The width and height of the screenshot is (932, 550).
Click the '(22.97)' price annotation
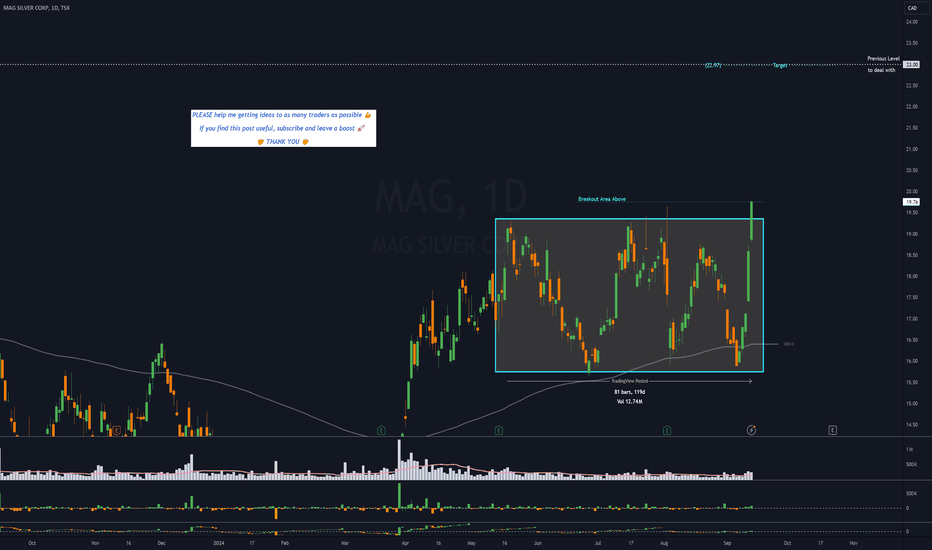point(713,65)
